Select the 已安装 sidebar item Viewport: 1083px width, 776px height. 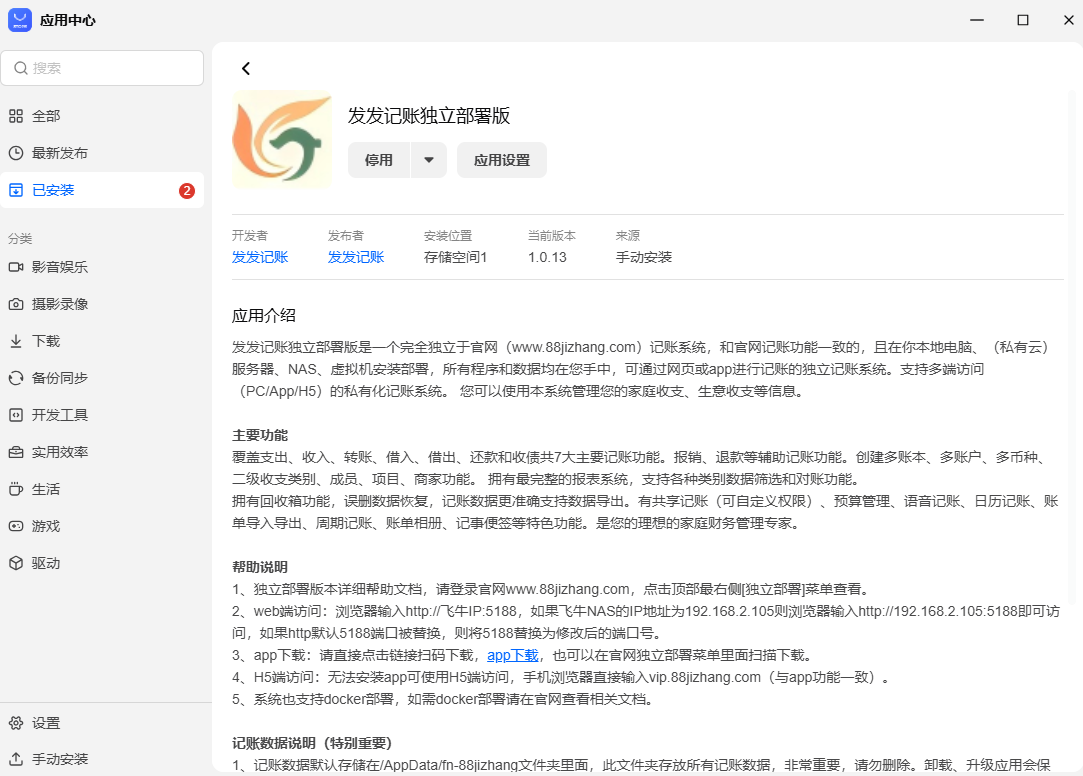coord(102,190)
